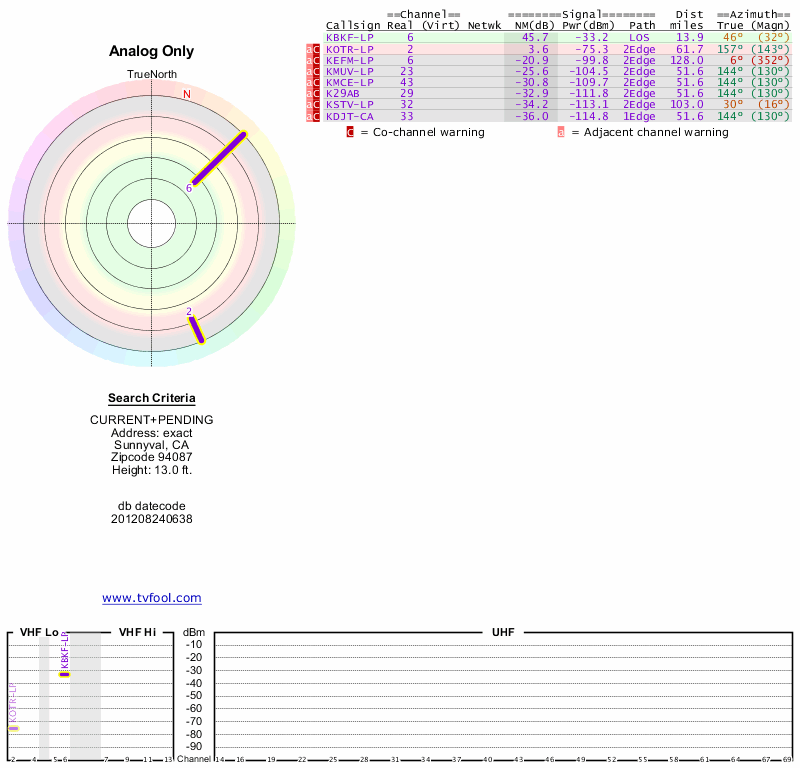Click the co-channel warning icon beside KOTR-LP

[x=317, y=49]
